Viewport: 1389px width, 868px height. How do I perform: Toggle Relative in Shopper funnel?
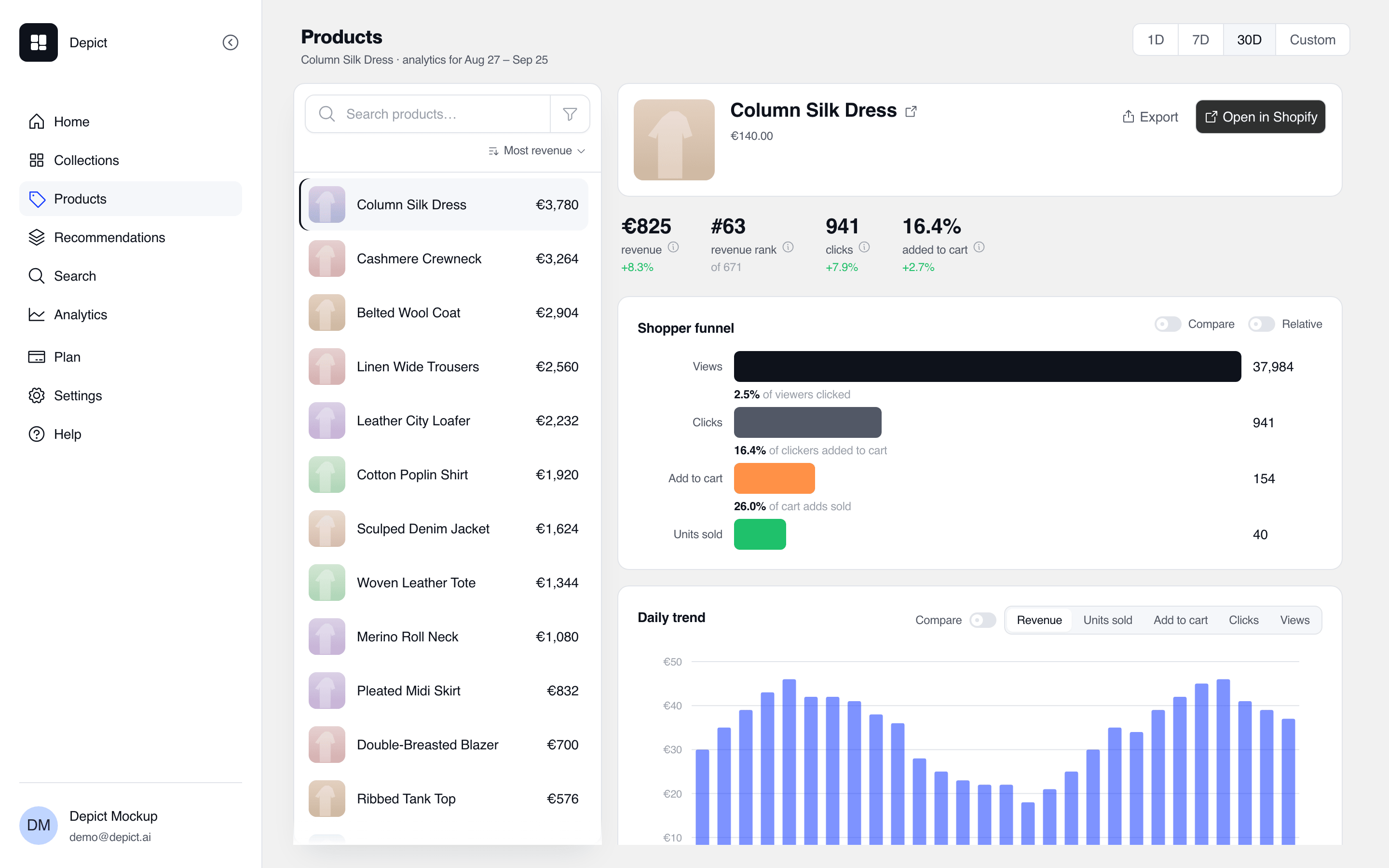[1261, 325]
